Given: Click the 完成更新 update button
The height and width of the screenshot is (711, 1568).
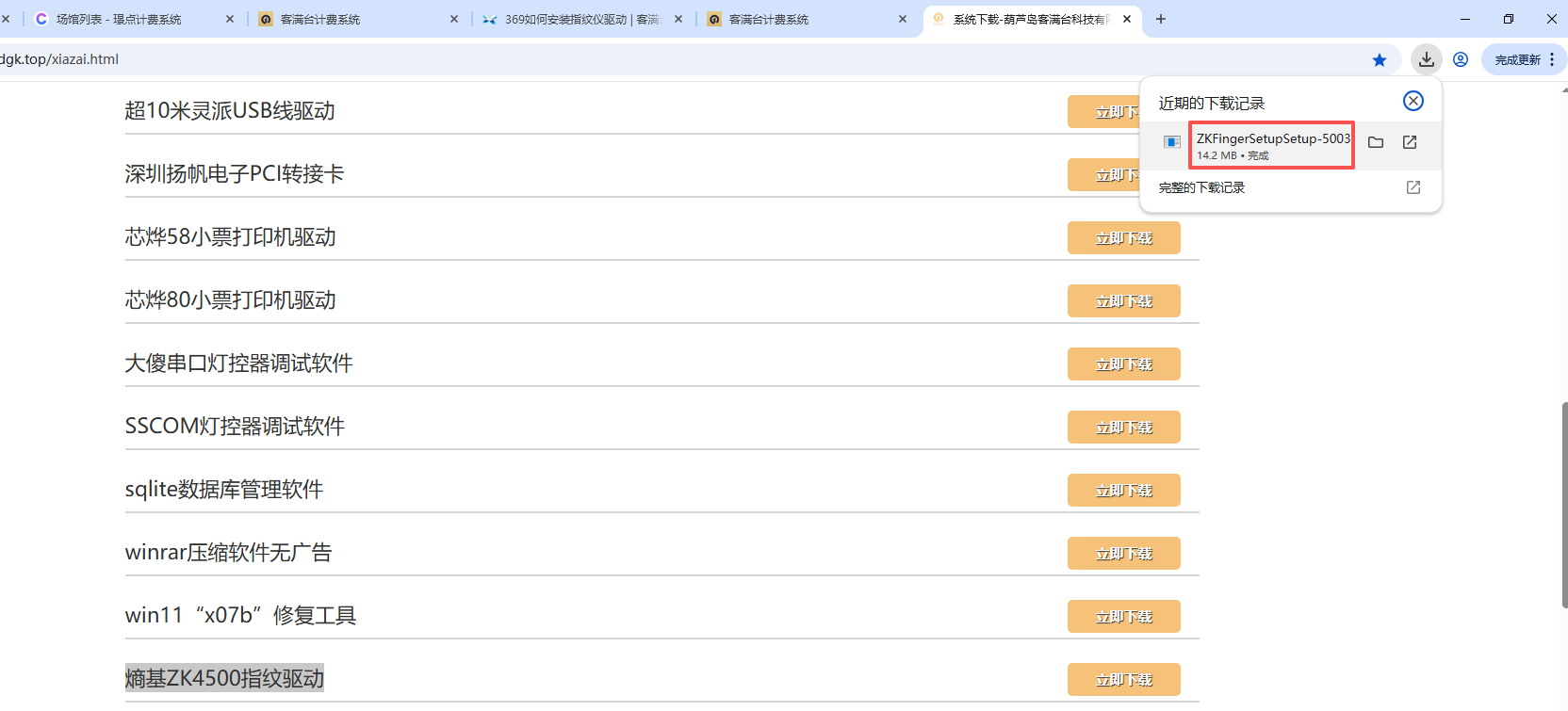Looking at the screenshot, I should [1517, 59].
